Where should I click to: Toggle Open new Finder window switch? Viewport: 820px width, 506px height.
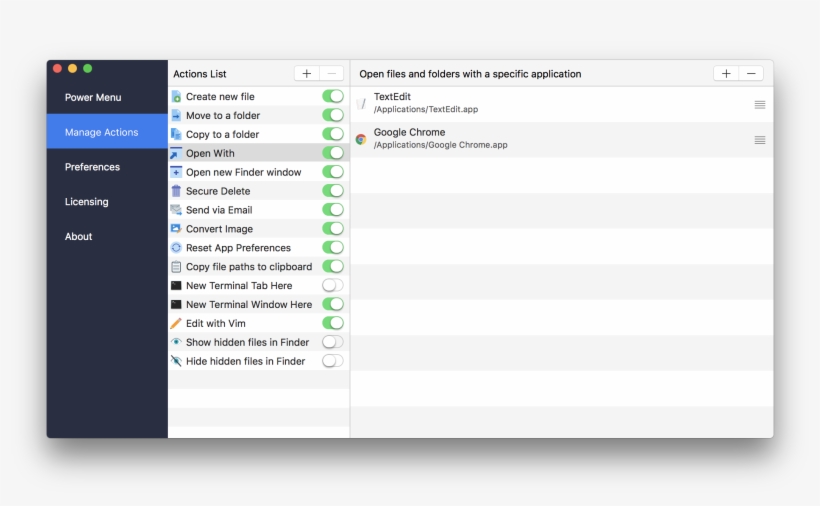(x=333, y=171)
